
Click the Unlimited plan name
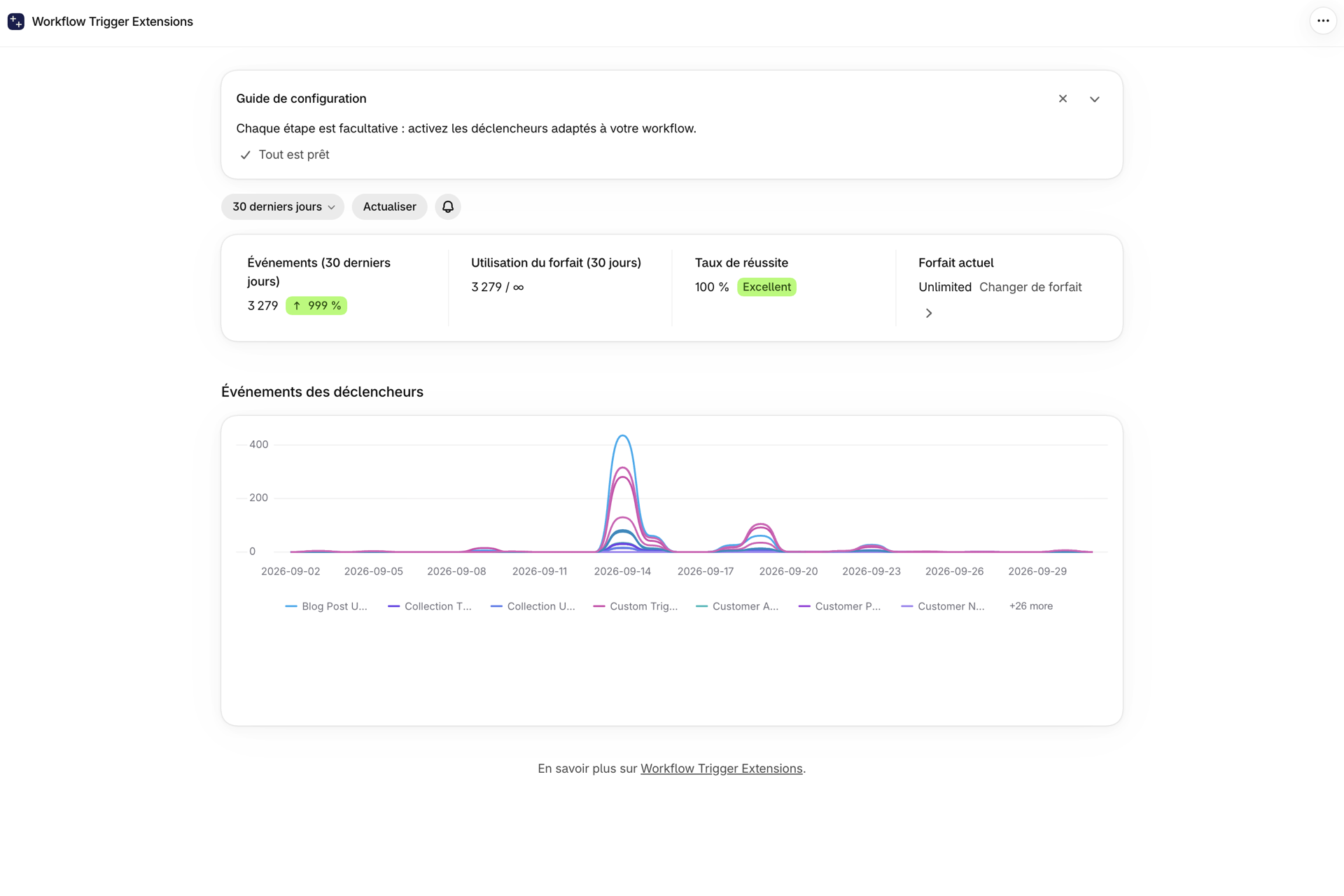click(945, 287)
